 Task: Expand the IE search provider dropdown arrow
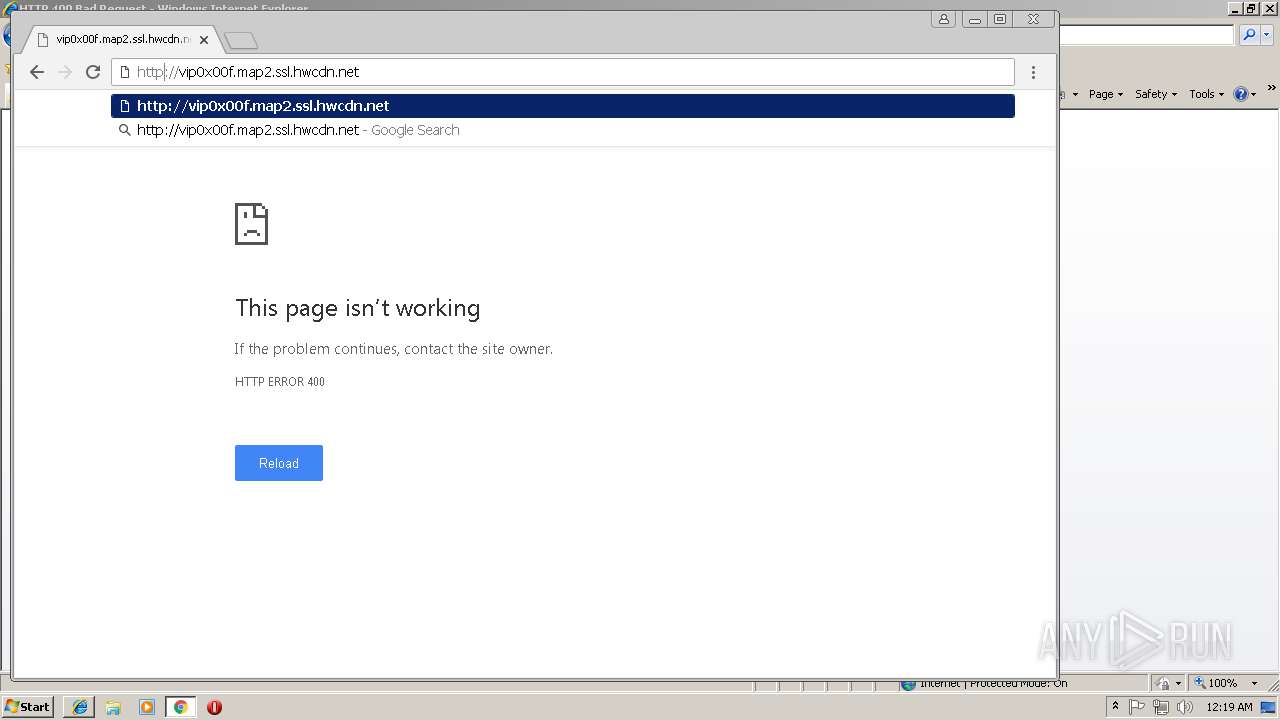coord(1266,35)
